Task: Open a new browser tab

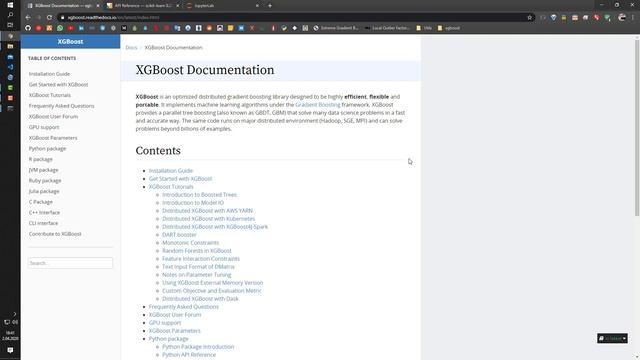Action: tap(270, 6)
